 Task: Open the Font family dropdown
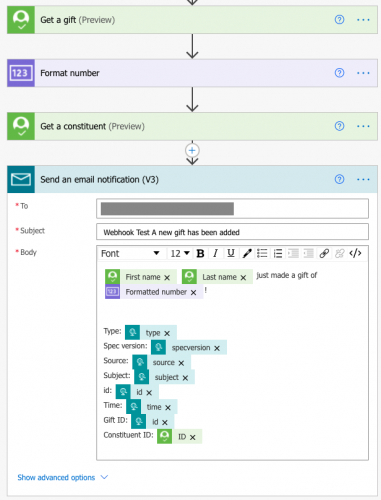click(x=131, y=254)
